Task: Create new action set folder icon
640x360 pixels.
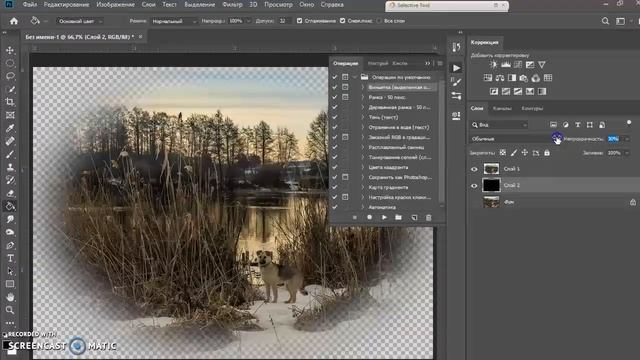Action: [398, 218]
